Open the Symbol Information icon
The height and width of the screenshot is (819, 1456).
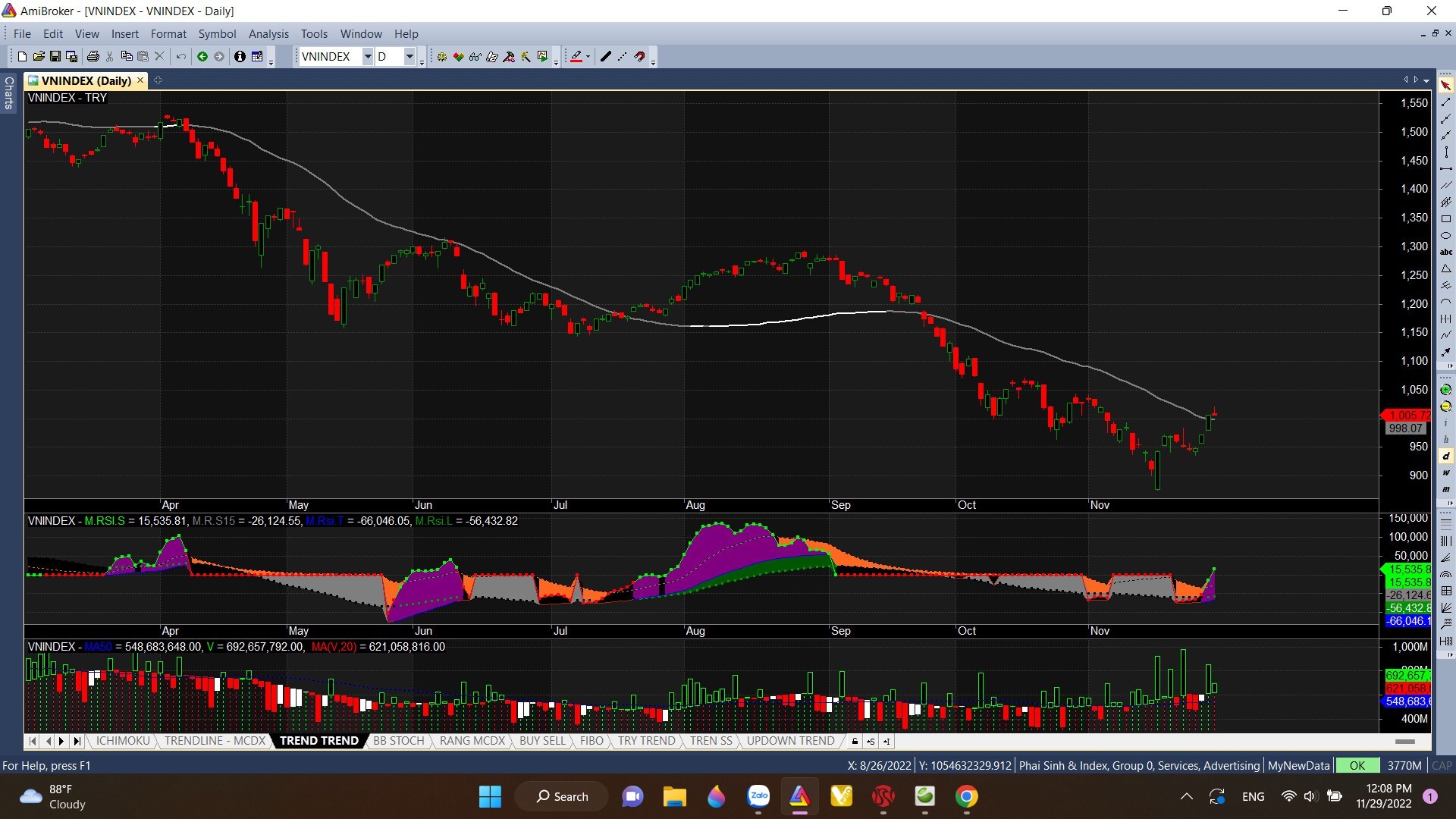coord(240,57)
